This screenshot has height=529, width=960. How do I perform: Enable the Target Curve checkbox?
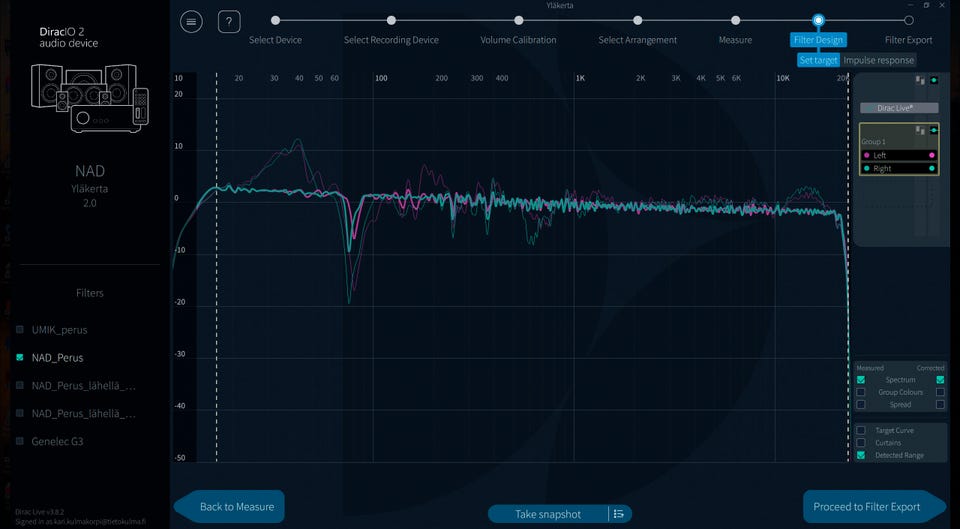[861, 430]
